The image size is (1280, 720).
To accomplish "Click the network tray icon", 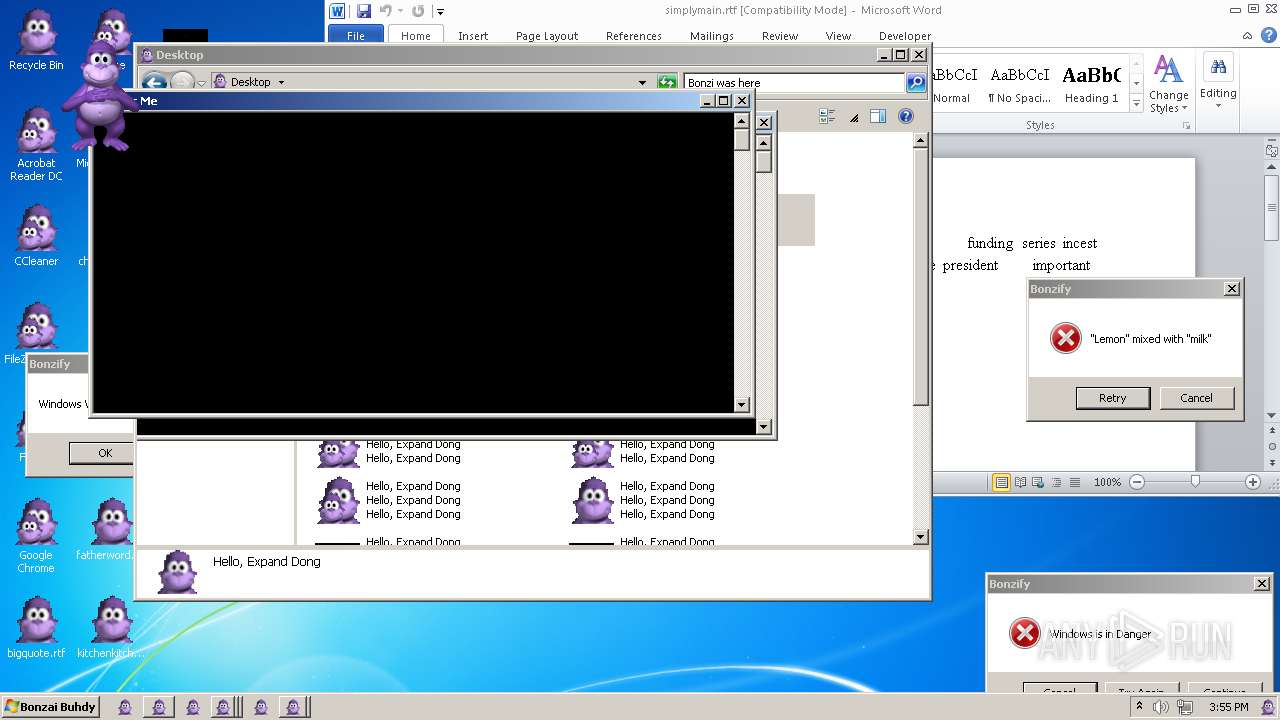I will pyautogui.click(x=1184, y=707).
